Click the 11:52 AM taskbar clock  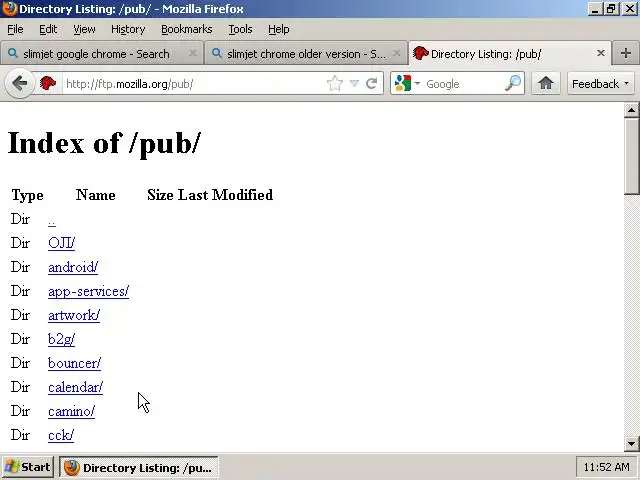point(606,467)
